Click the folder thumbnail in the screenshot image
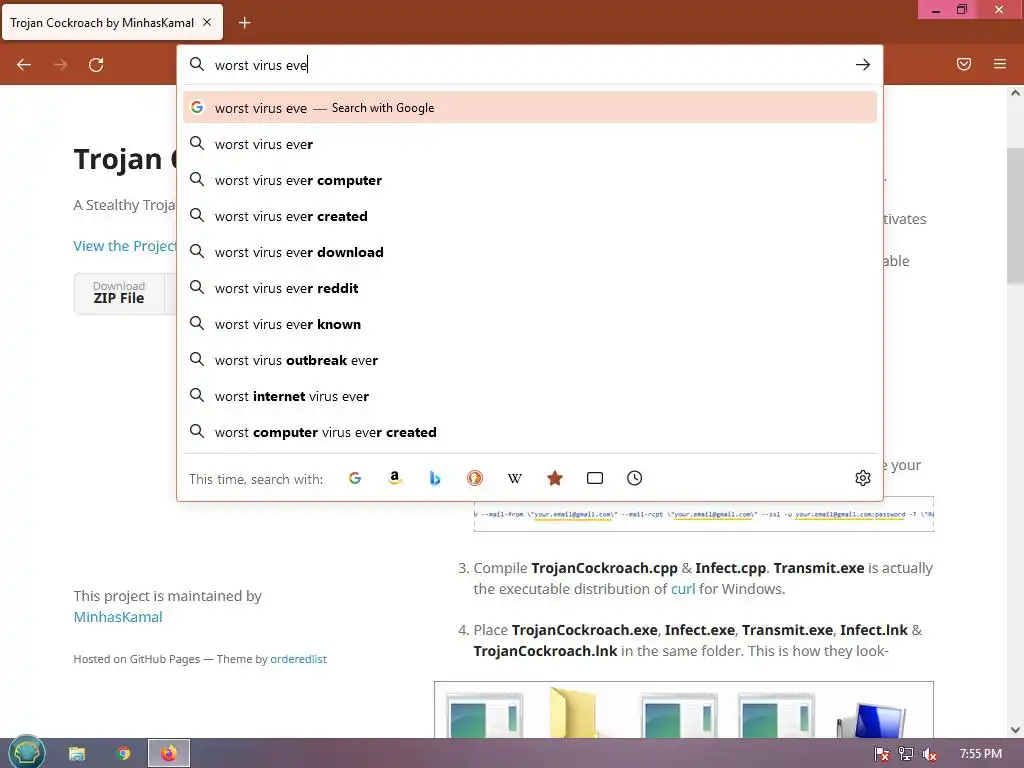 pos(573,712)
